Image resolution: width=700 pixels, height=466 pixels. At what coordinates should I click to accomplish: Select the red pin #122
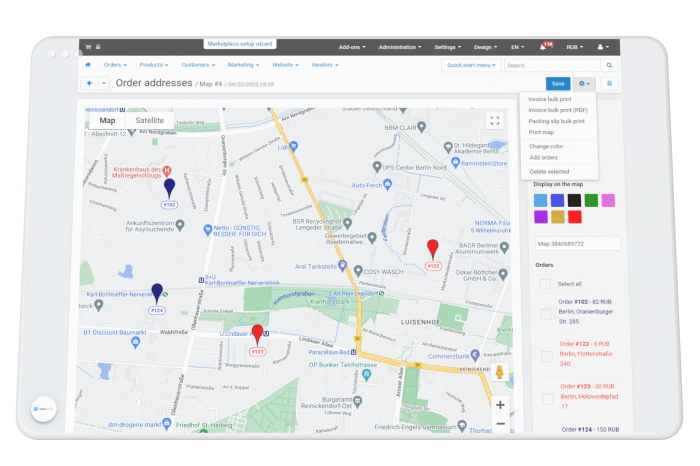(x=433, y=249)
